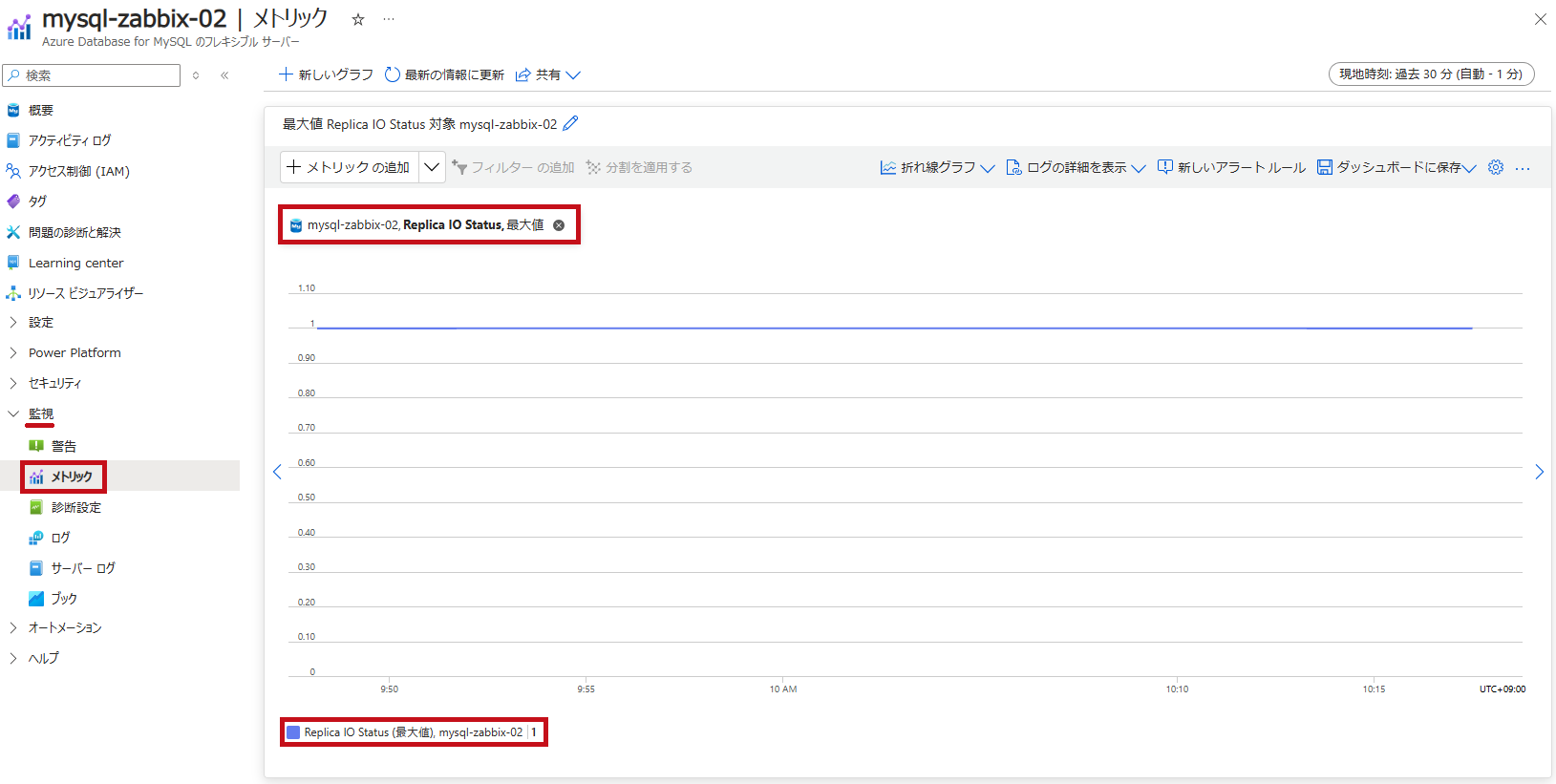Select Metrics (メトリック) under Monitoring
The height and width of the screenshot is (784, 1556).
(72, 477)
